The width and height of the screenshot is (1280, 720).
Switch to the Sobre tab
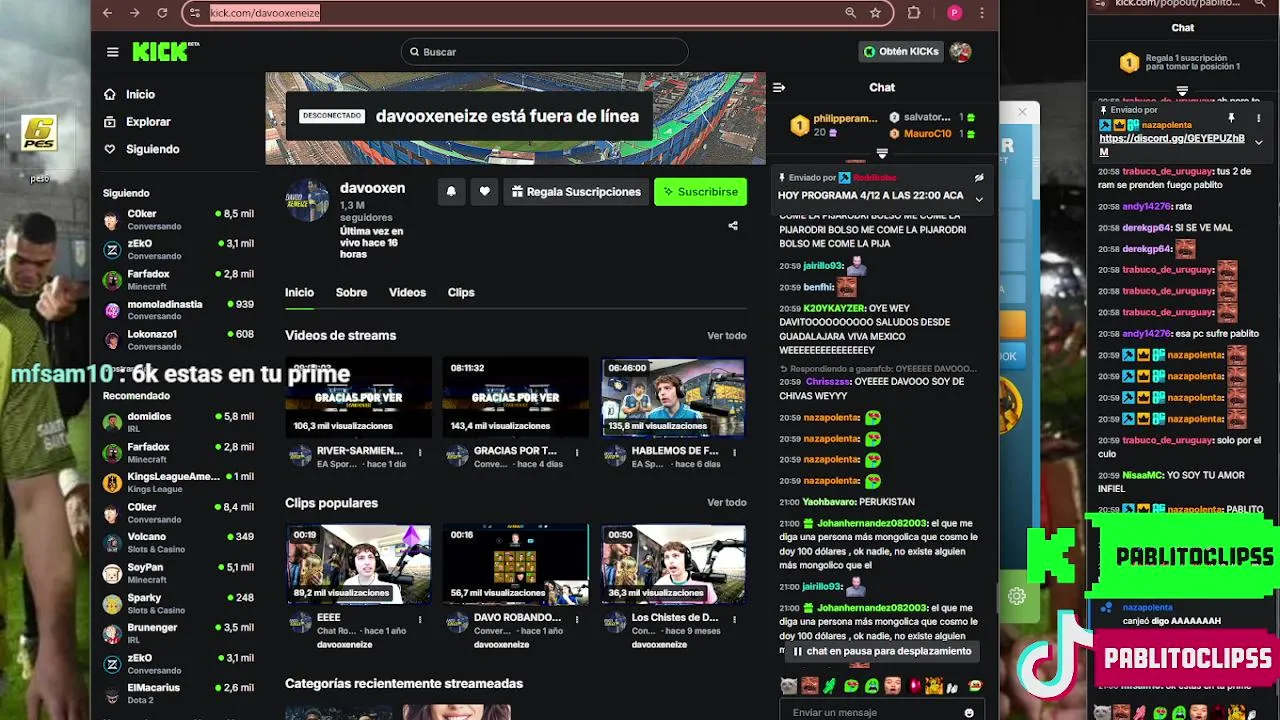[351, 292]
